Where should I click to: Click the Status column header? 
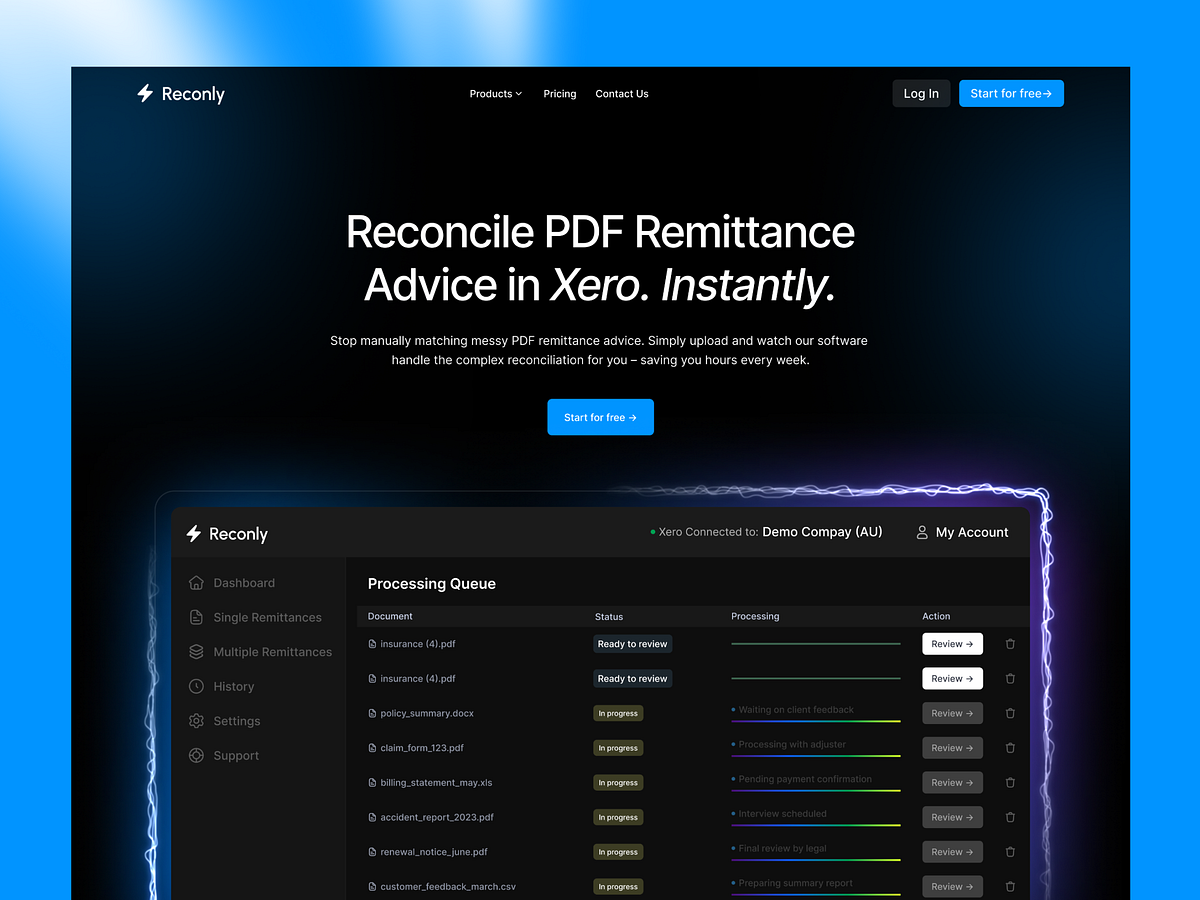click(x=609, y=616)
